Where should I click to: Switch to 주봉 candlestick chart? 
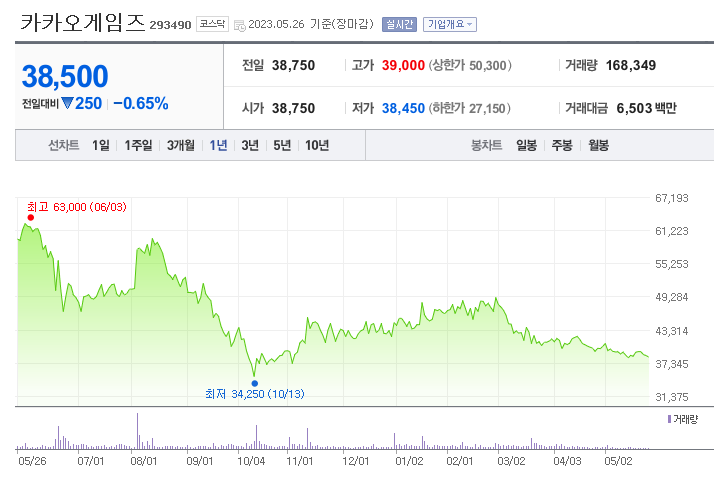tap(562, 145)
